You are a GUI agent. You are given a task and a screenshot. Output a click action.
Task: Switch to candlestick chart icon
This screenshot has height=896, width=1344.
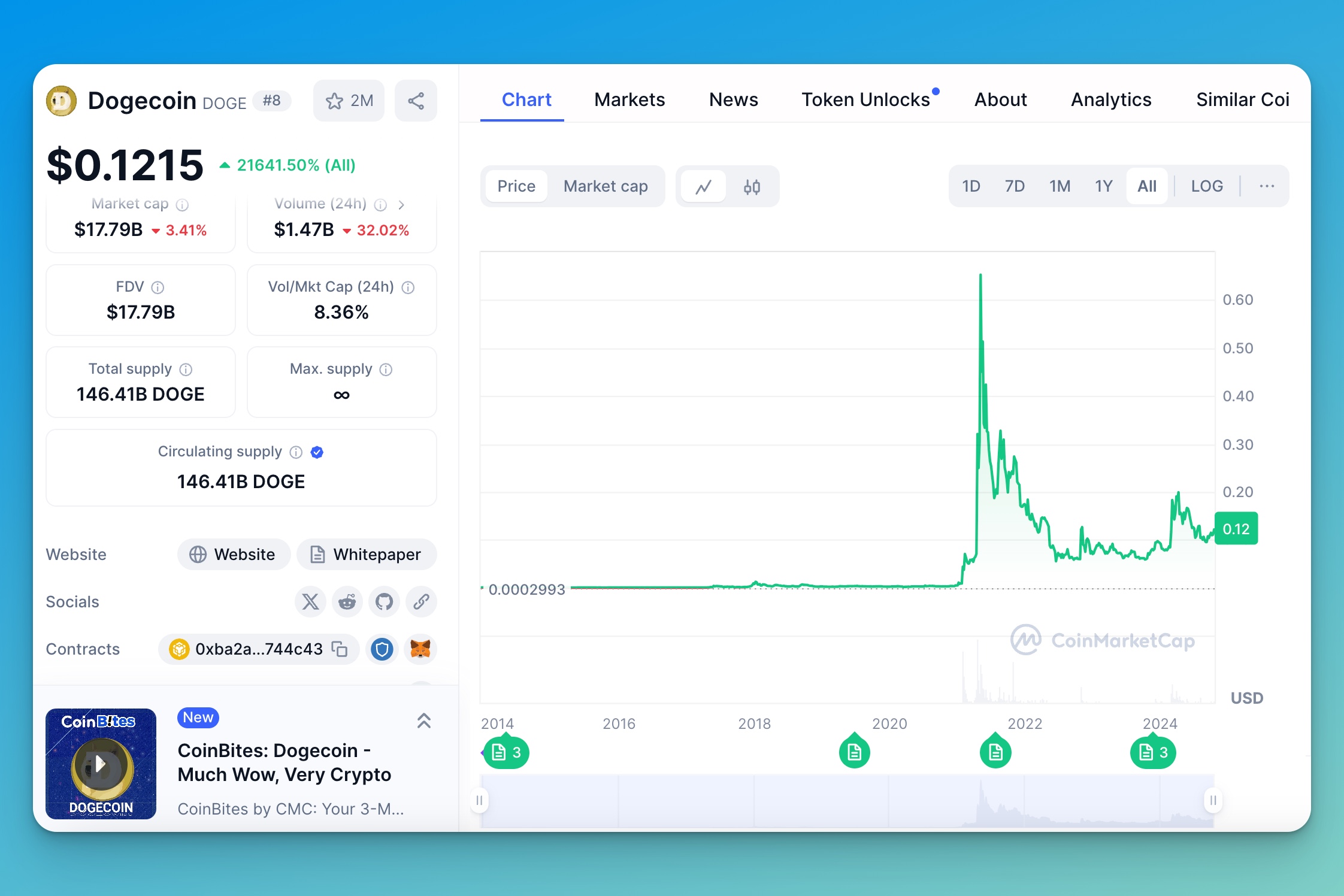752,187
